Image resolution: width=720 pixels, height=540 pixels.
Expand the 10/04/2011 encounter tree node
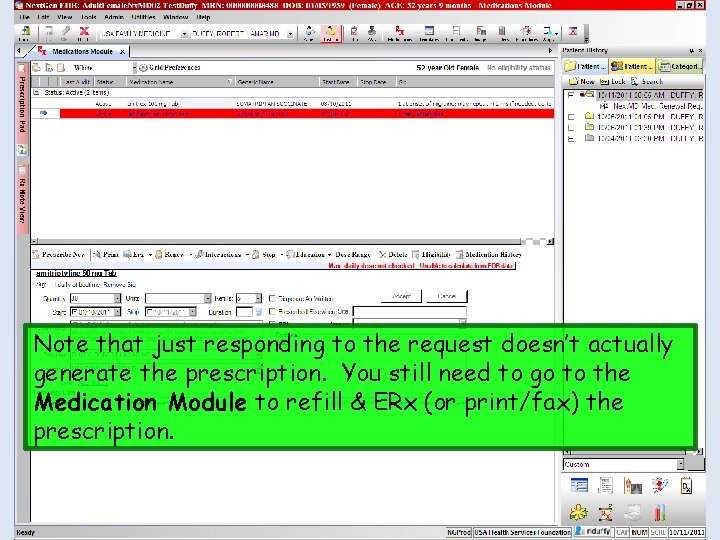point(571,139)
